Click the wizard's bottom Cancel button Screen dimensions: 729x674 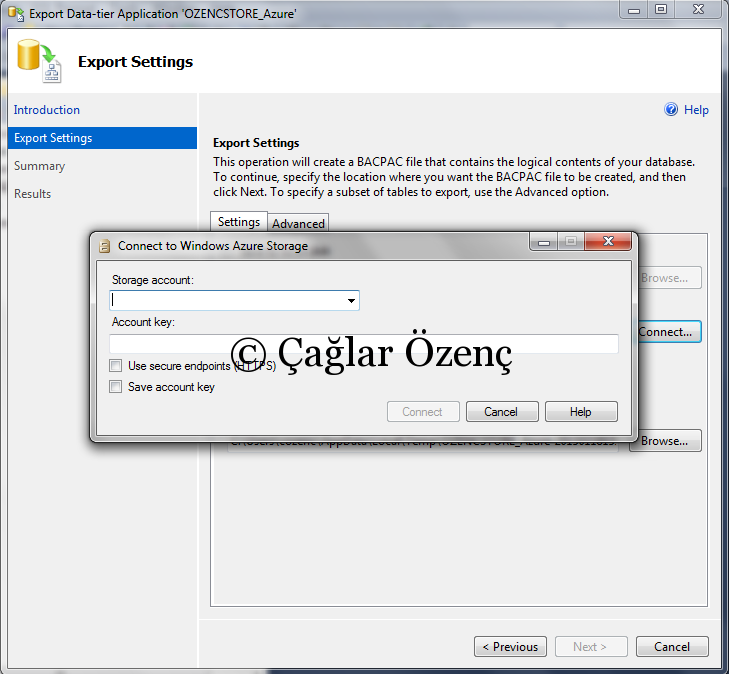coord(672,647)
